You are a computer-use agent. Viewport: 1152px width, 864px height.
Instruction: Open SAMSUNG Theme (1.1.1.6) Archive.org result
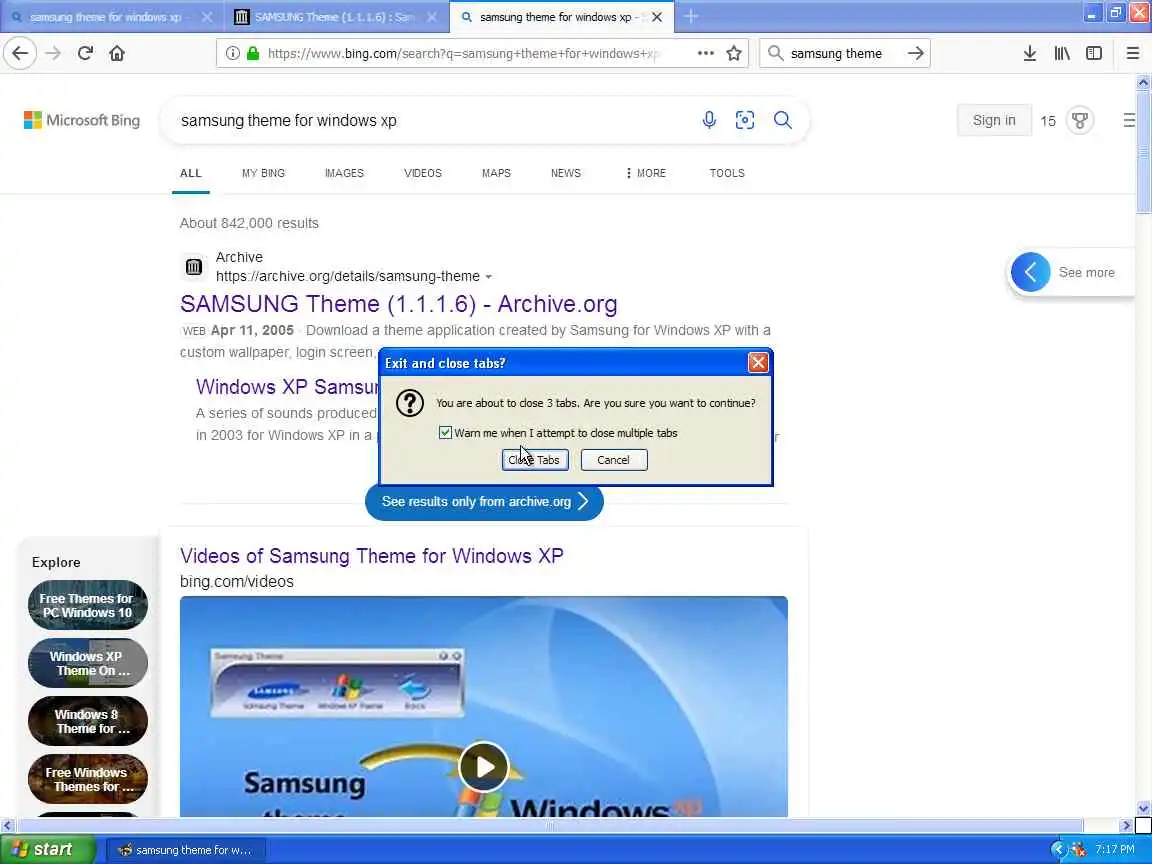pos(398,303)
